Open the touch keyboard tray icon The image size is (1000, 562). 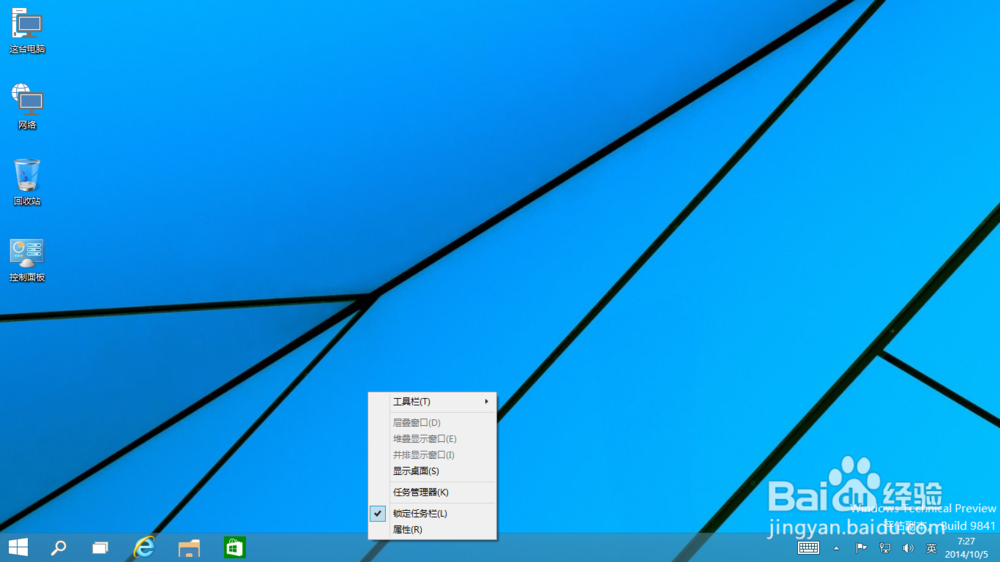pyautogui.click(x=808, y=547)
